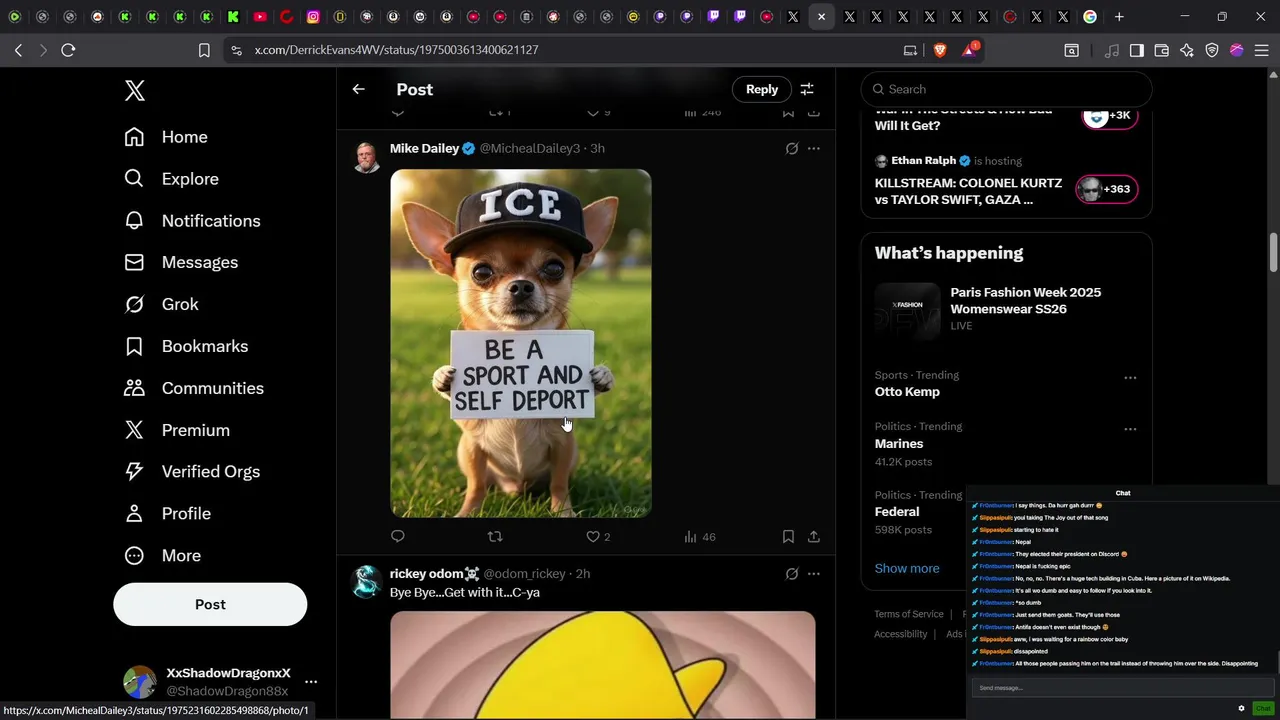The image size is (1280, 720).
Task: Go back using the Post header arrow
Action: [358, 89]
